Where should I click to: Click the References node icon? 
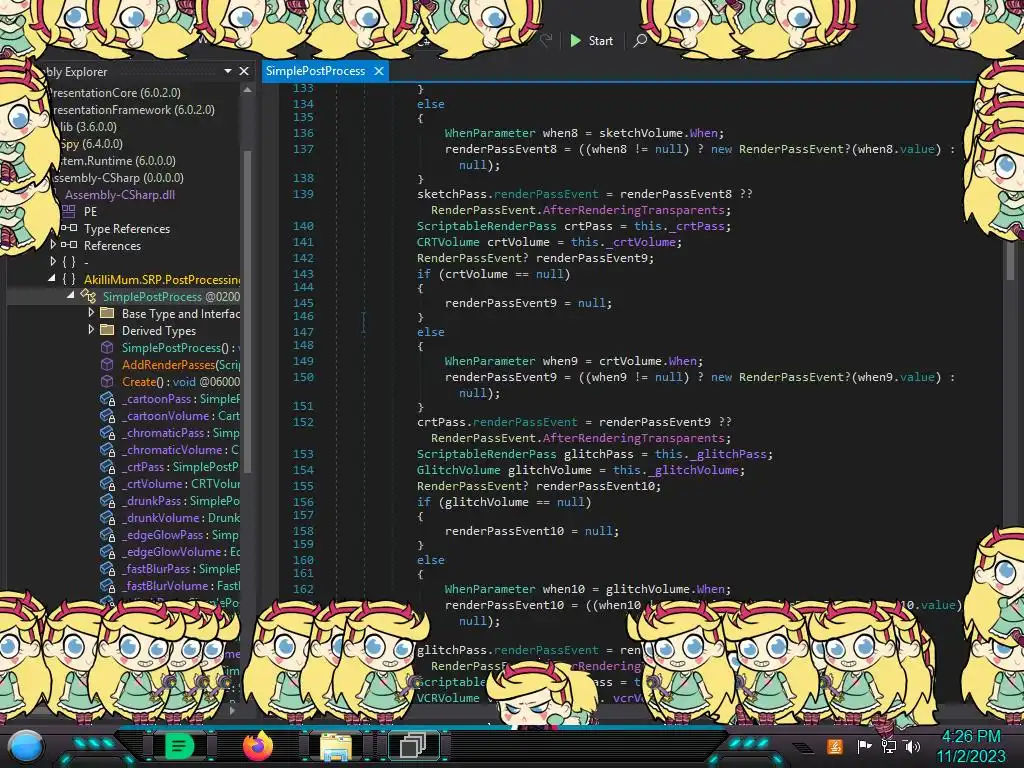(69, 245)
